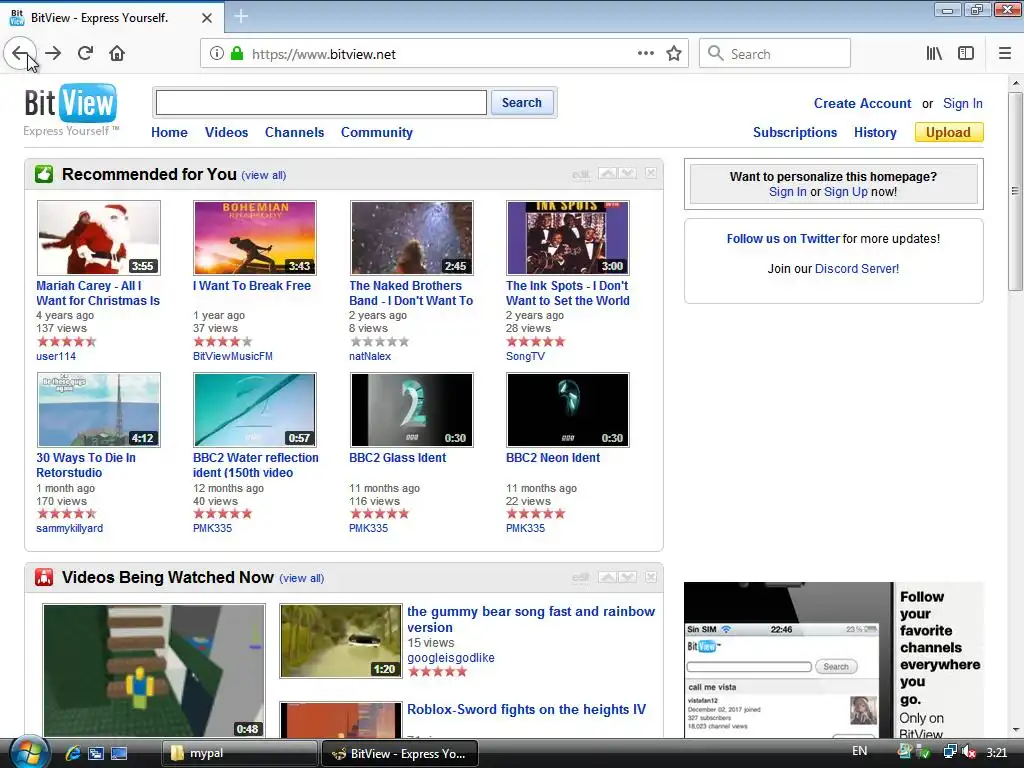This screenshot has width=1024, height=768.
Task: Open the Community navigation tab
Action: pyautogui.click(x=377, y=132)
